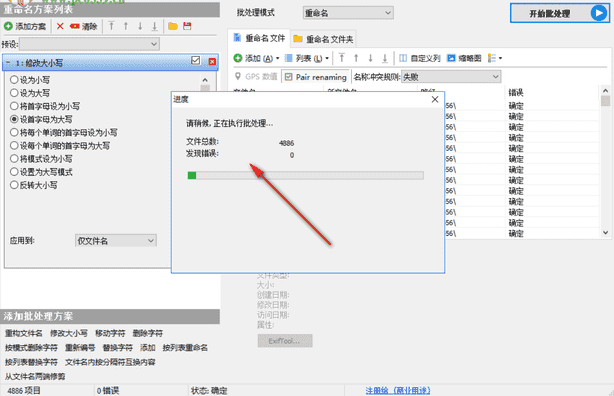Select radio 将每个单词的首字母设为小写

tap(14, 132)
